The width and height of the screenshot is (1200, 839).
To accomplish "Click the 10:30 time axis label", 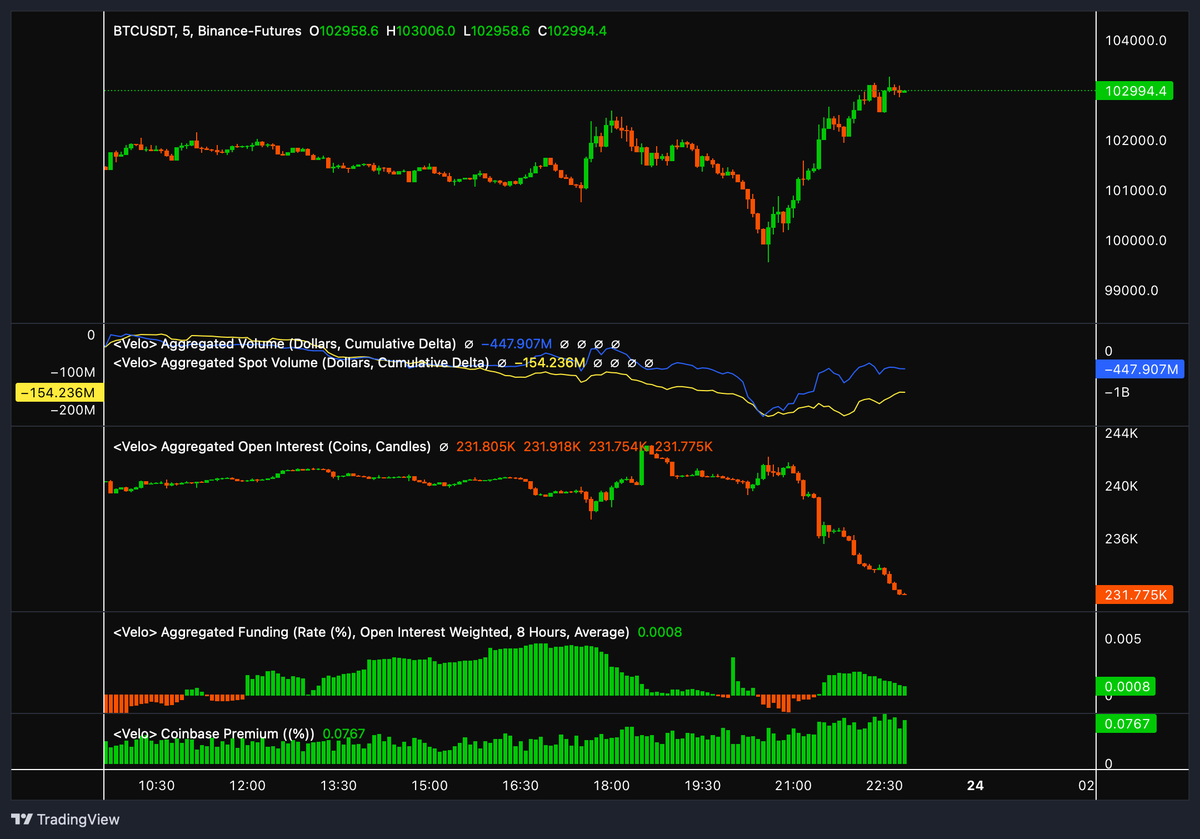I will [156, 786].
